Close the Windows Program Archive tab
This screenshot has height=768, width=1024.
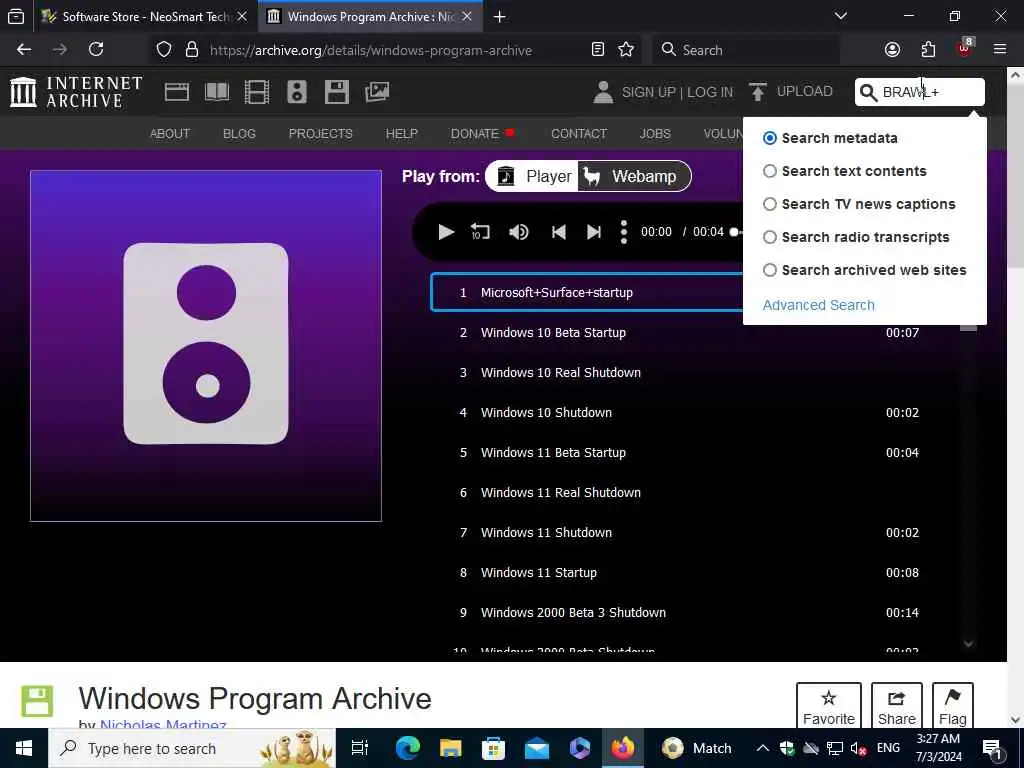click(467, 16)
